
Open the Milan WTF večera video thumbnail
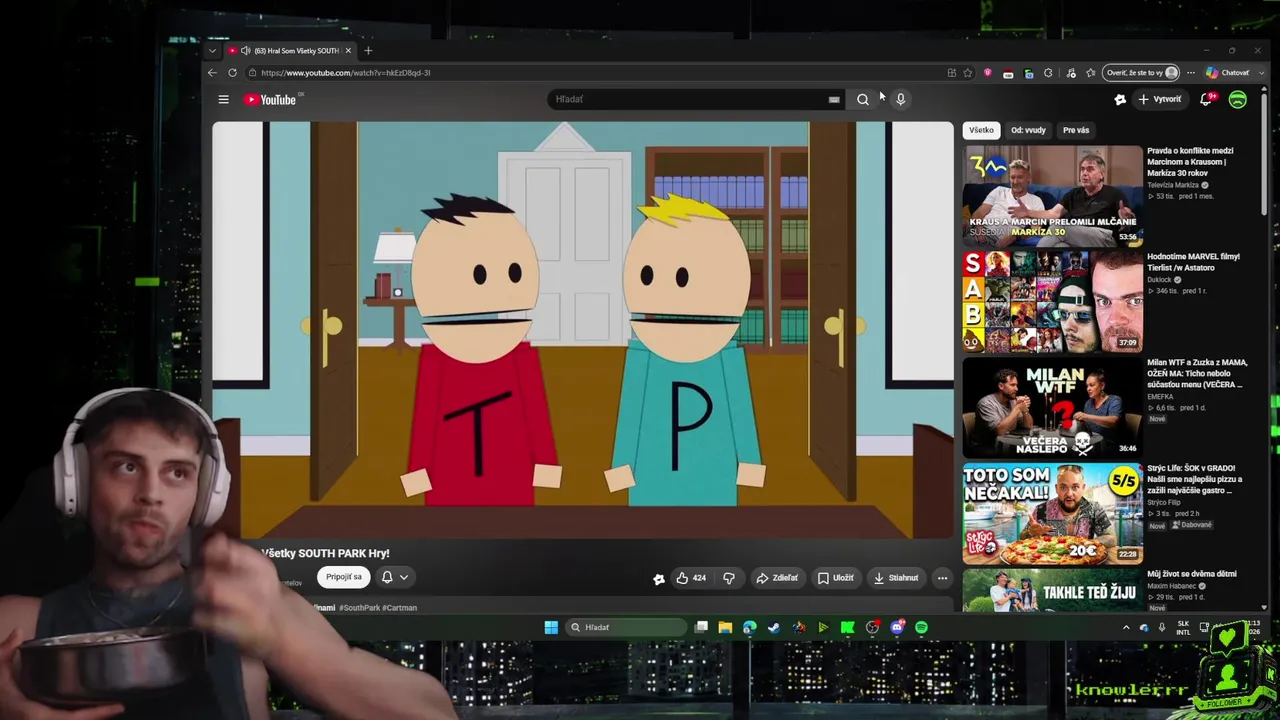tap(1052, 407)
